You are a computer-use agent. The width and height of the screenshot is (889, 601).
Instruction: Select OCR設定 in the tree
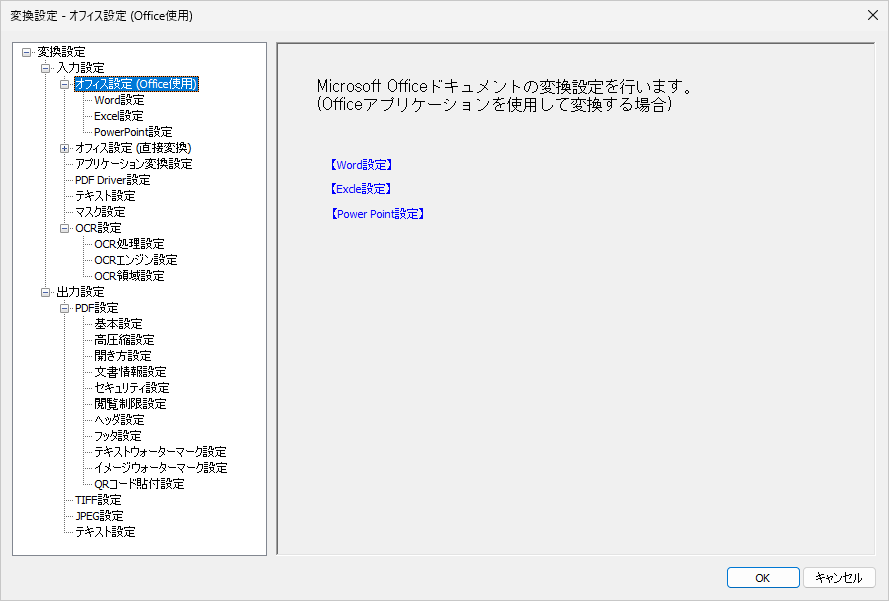[98, 228]
